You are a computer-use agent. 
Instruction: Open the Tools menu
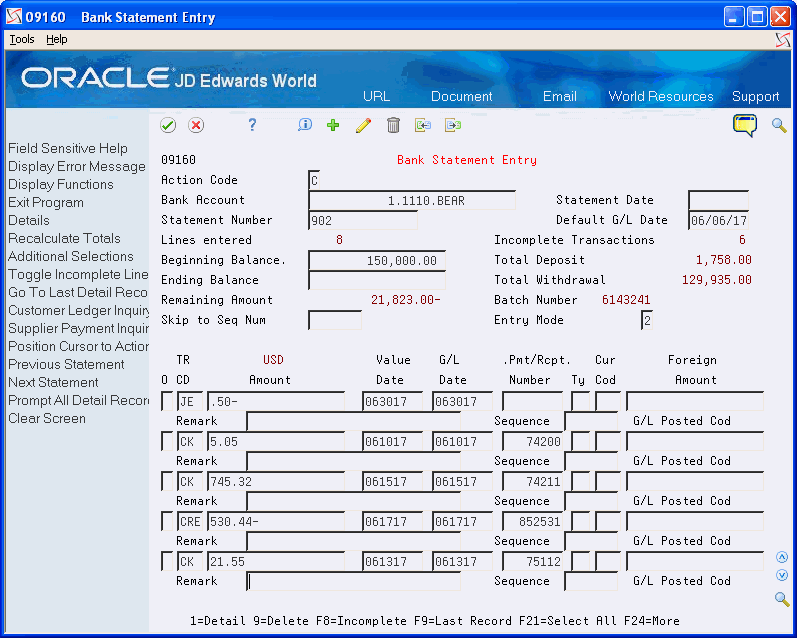(x=22, y=40)
